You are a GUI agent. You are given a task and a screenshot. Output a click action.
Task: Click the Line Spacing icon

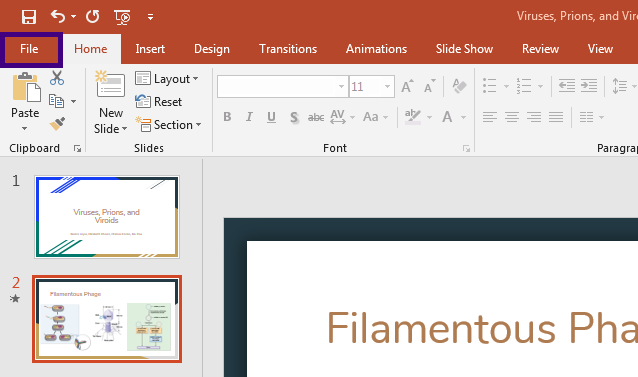pyautogui.click(x=620, y=86)
